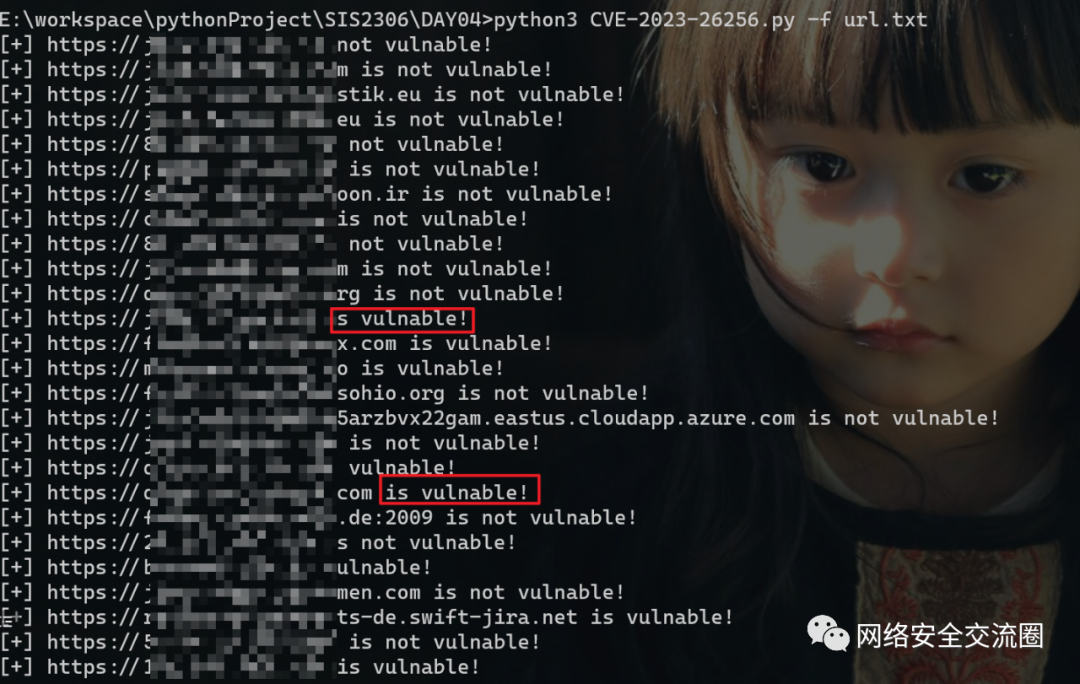The width and height of the screenshot is (1080, 684).
Task: Click the "x.com is vulnable!" result
Action: (x=444, y=344)
